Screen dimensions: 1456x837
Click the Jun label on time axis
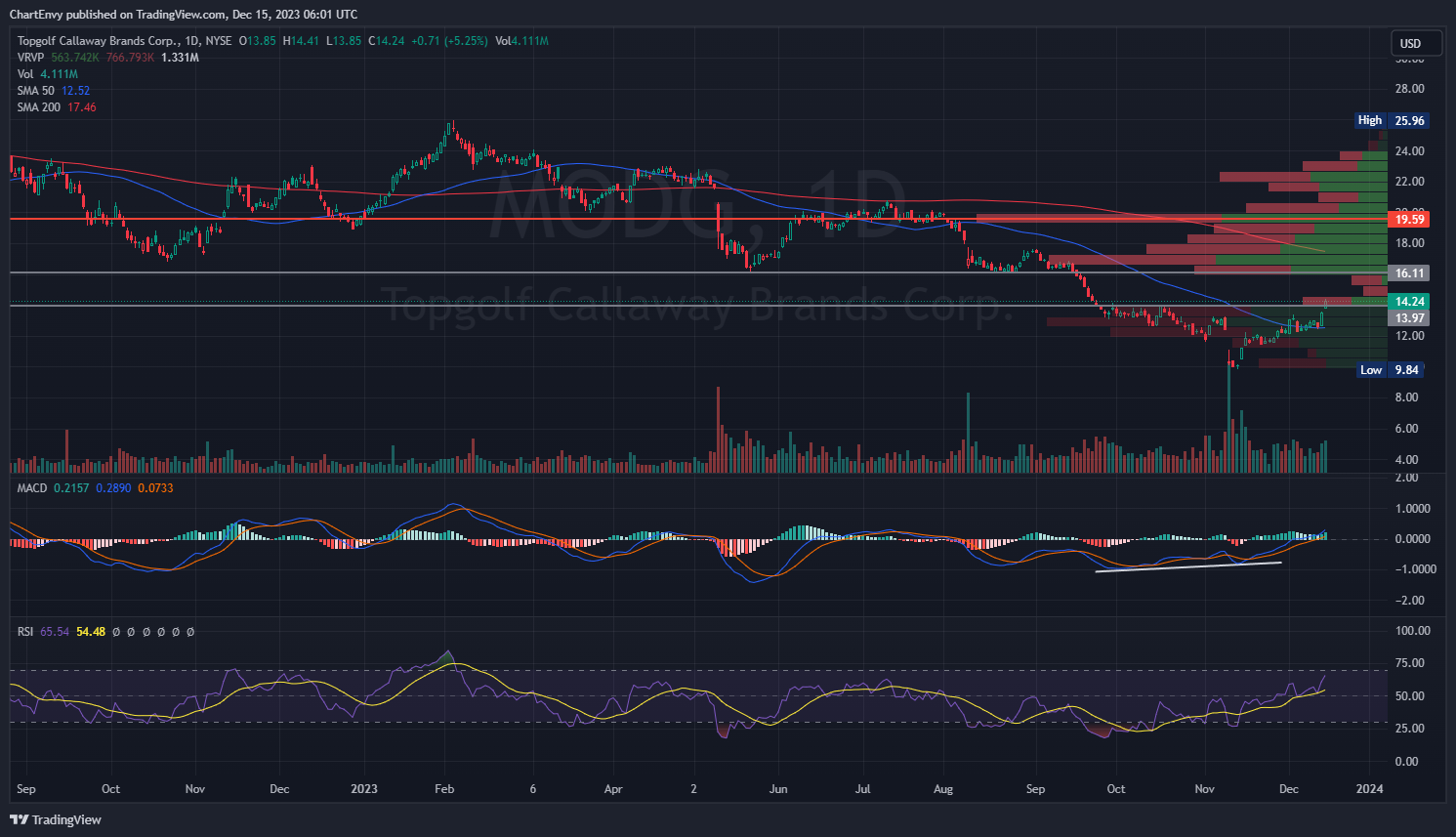click(778, 789)
